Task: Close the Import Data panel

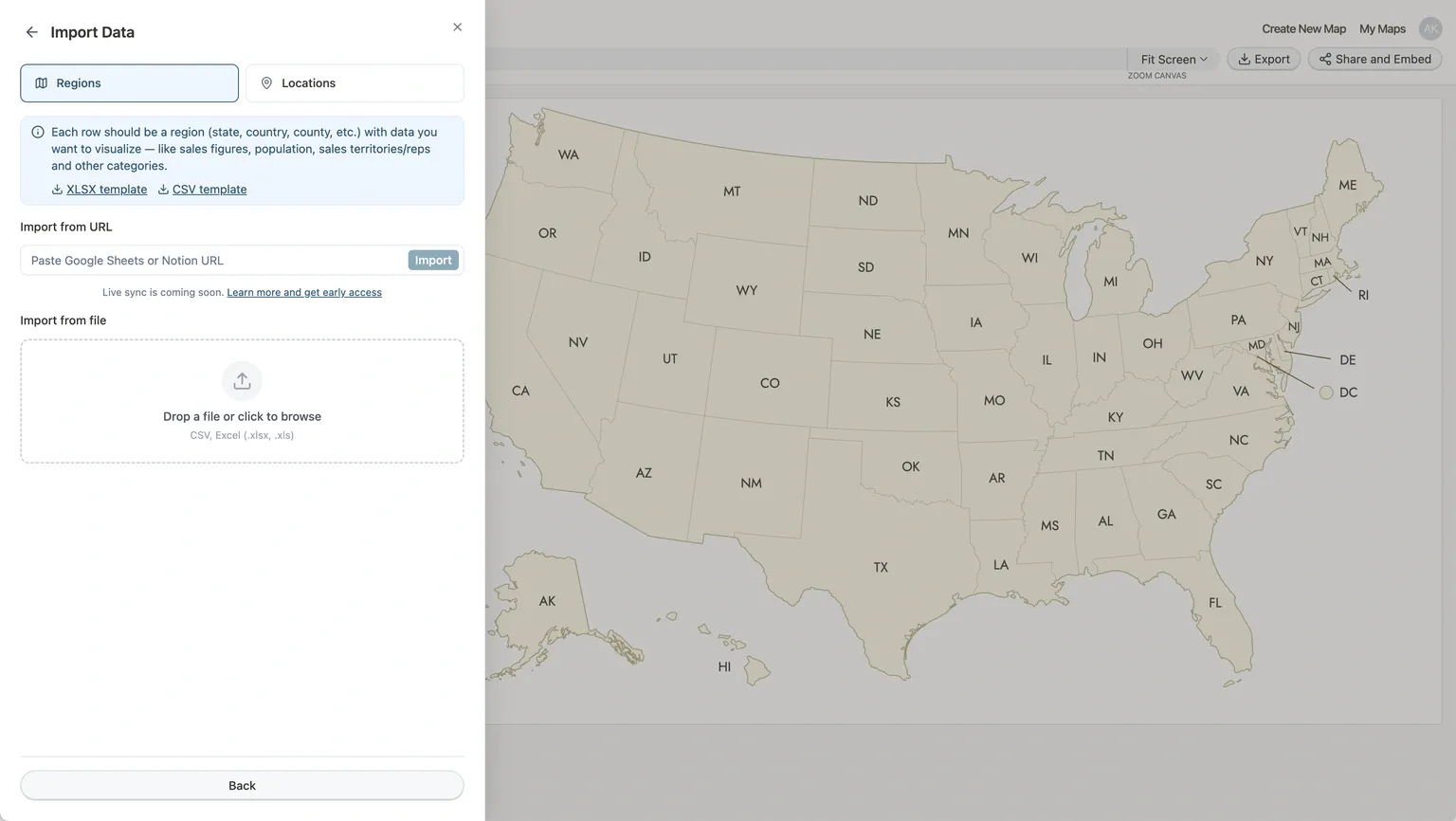Action: [x=457, y=27]
